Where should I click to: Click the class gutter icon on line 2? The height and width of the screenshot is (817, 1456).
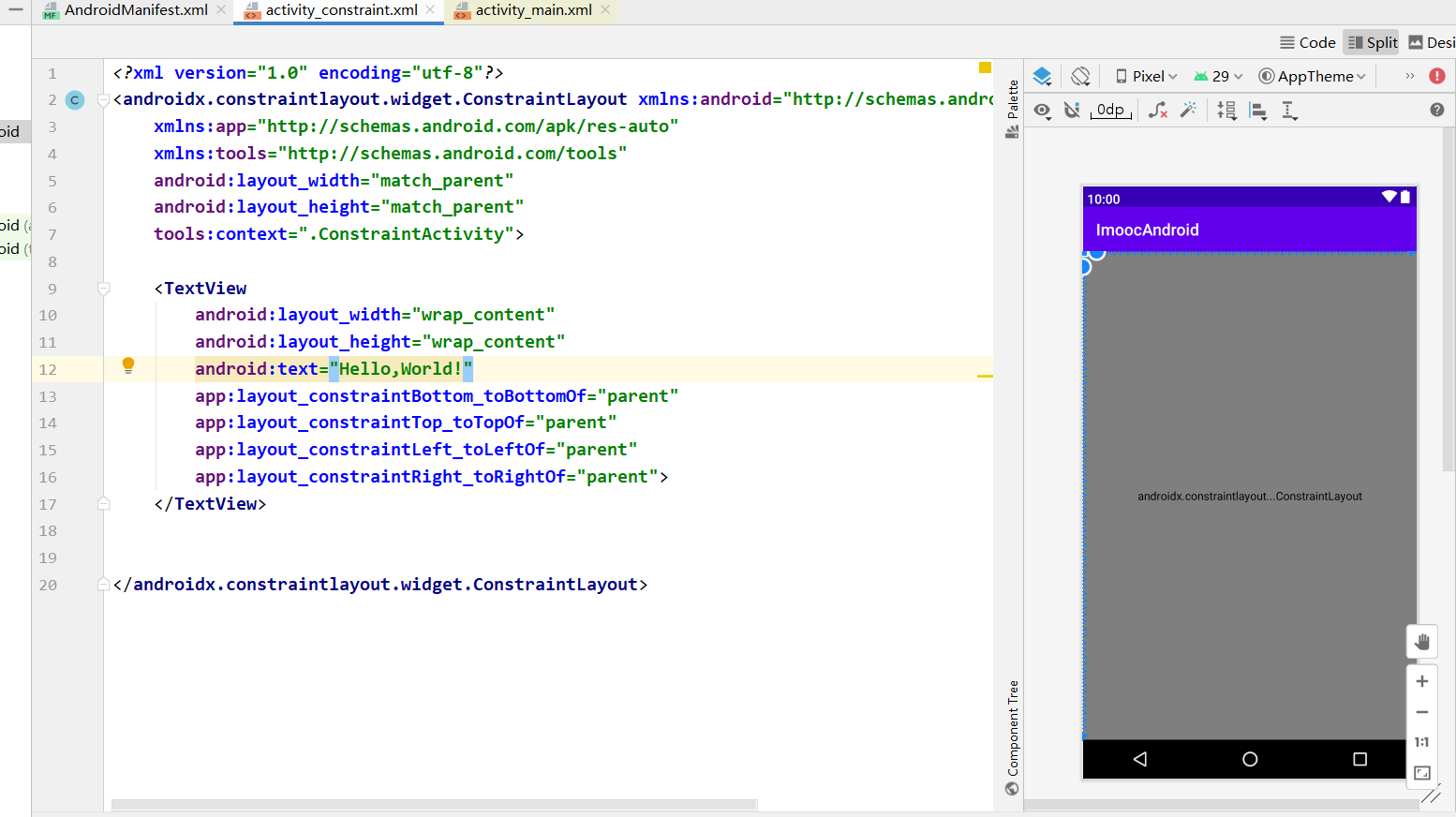(75, 100)
